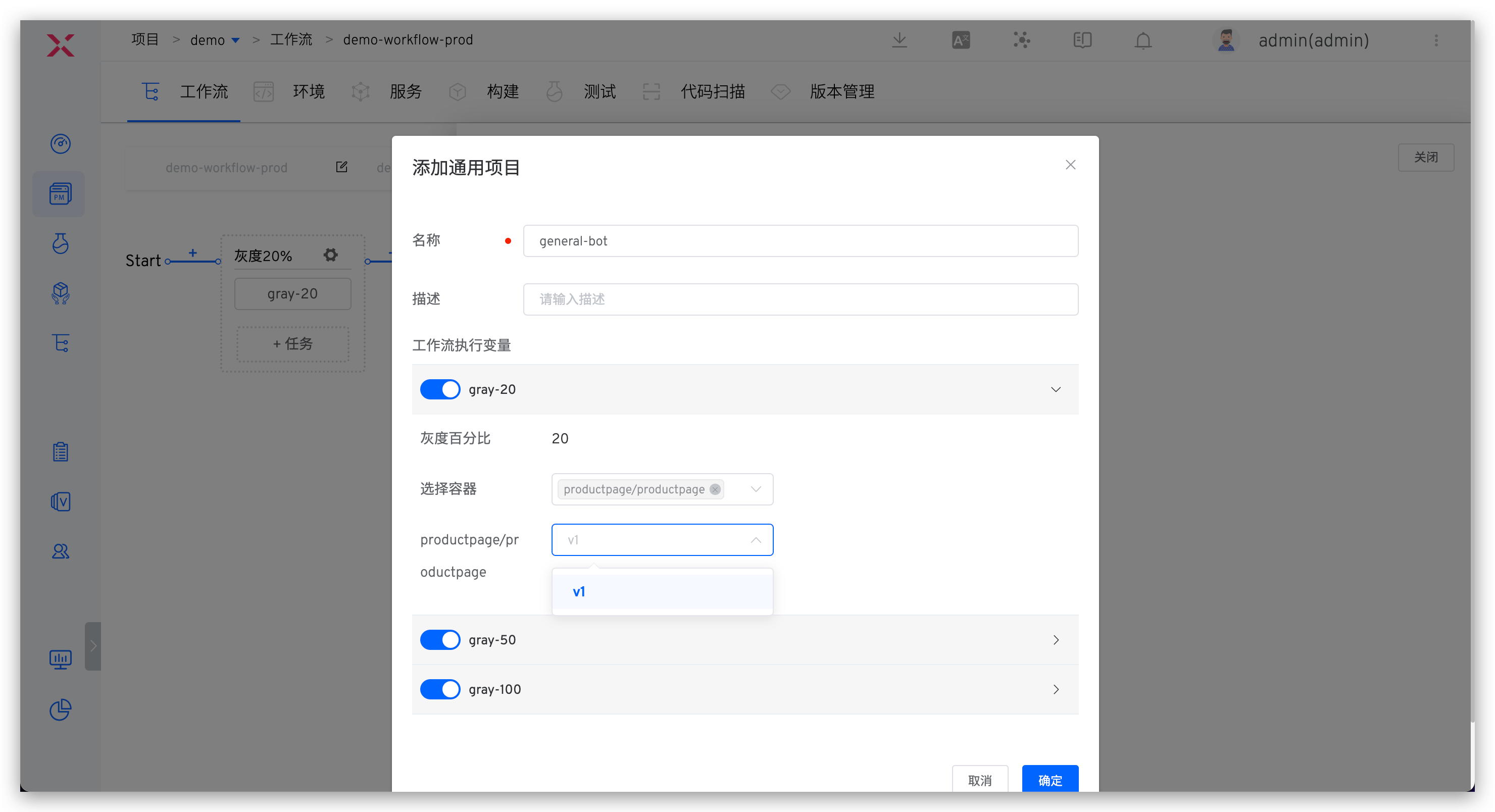Turn off the gray-50 toggle
Screen dimensions: 1495x812
(x=440, y=640)
